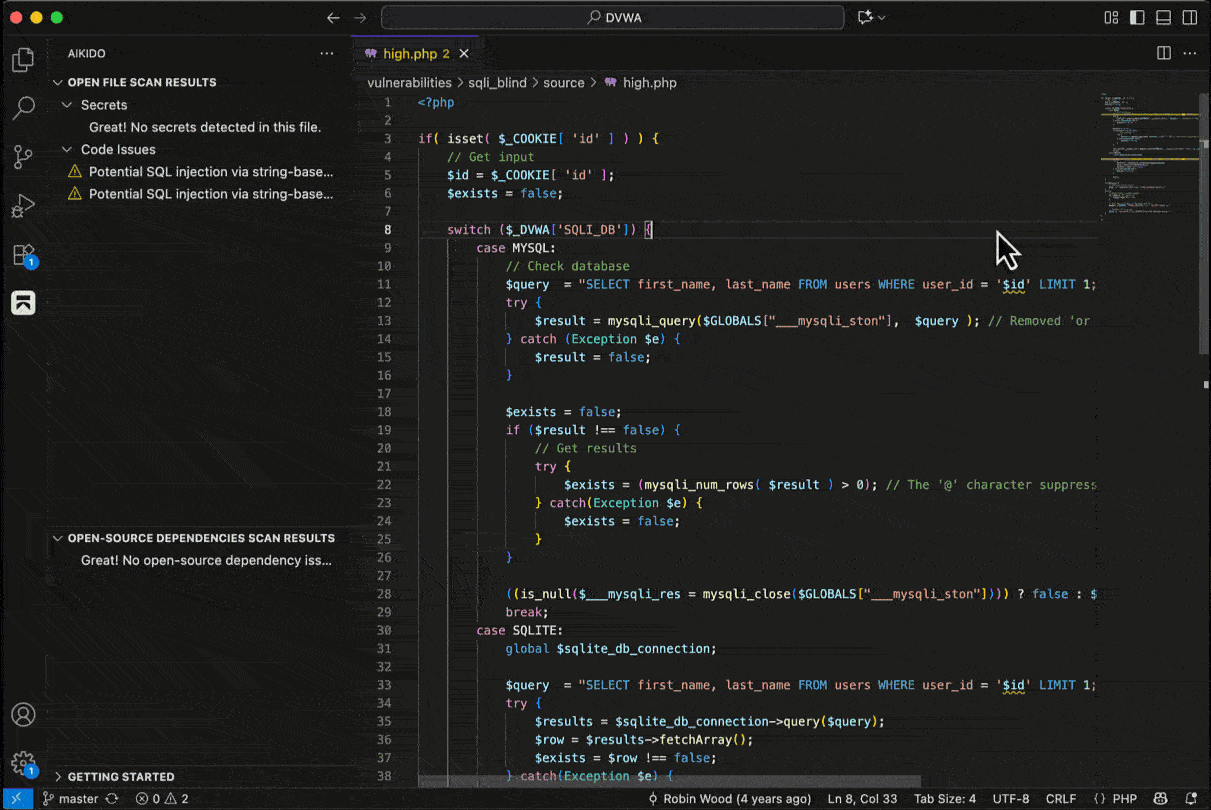This screenshot has width=1211, height=810.
Task: Open the Copilot chat dropdown arrow
Action: click(x=881, y=17)
